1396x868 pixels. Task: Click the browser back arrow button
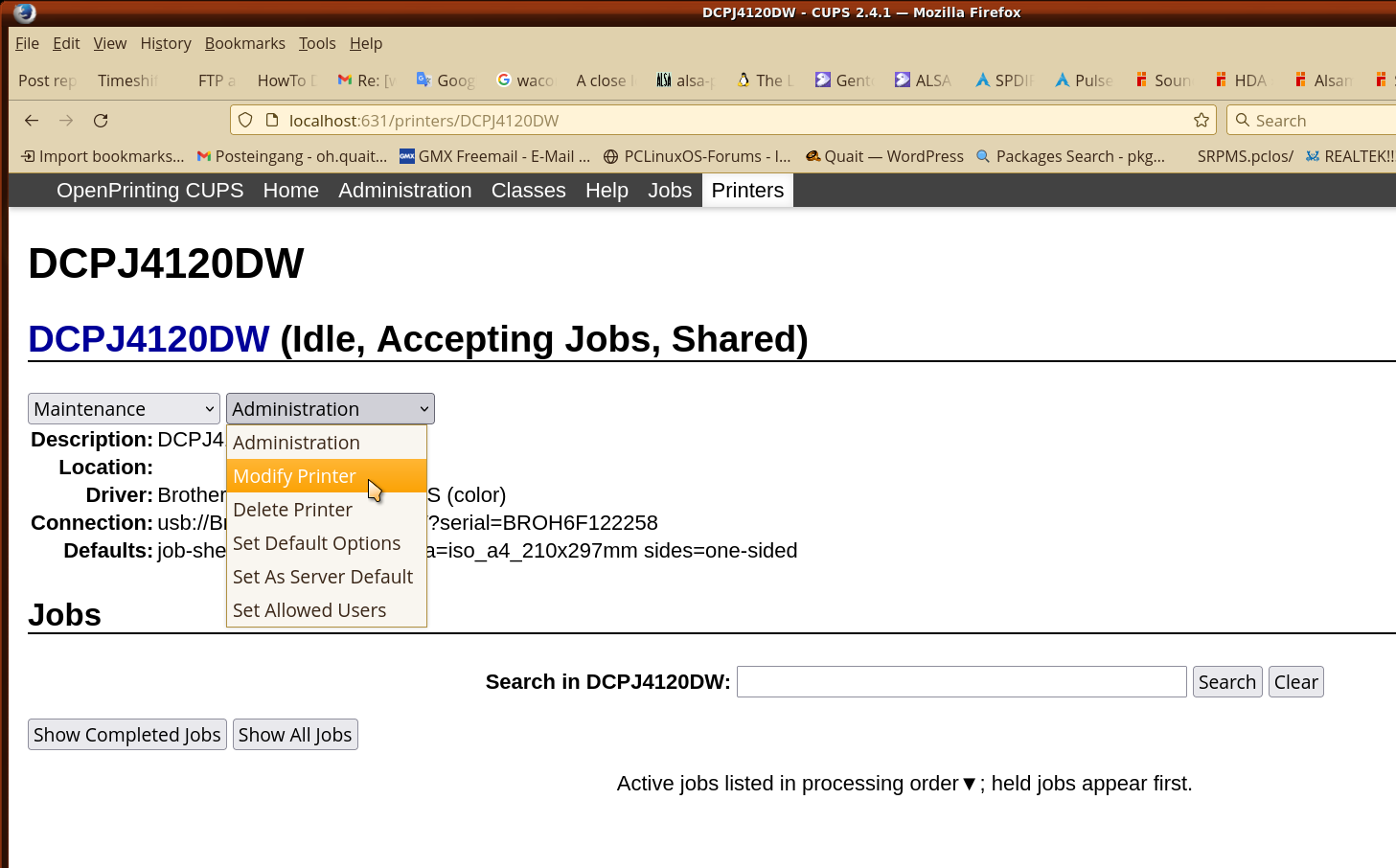point(32,121)
